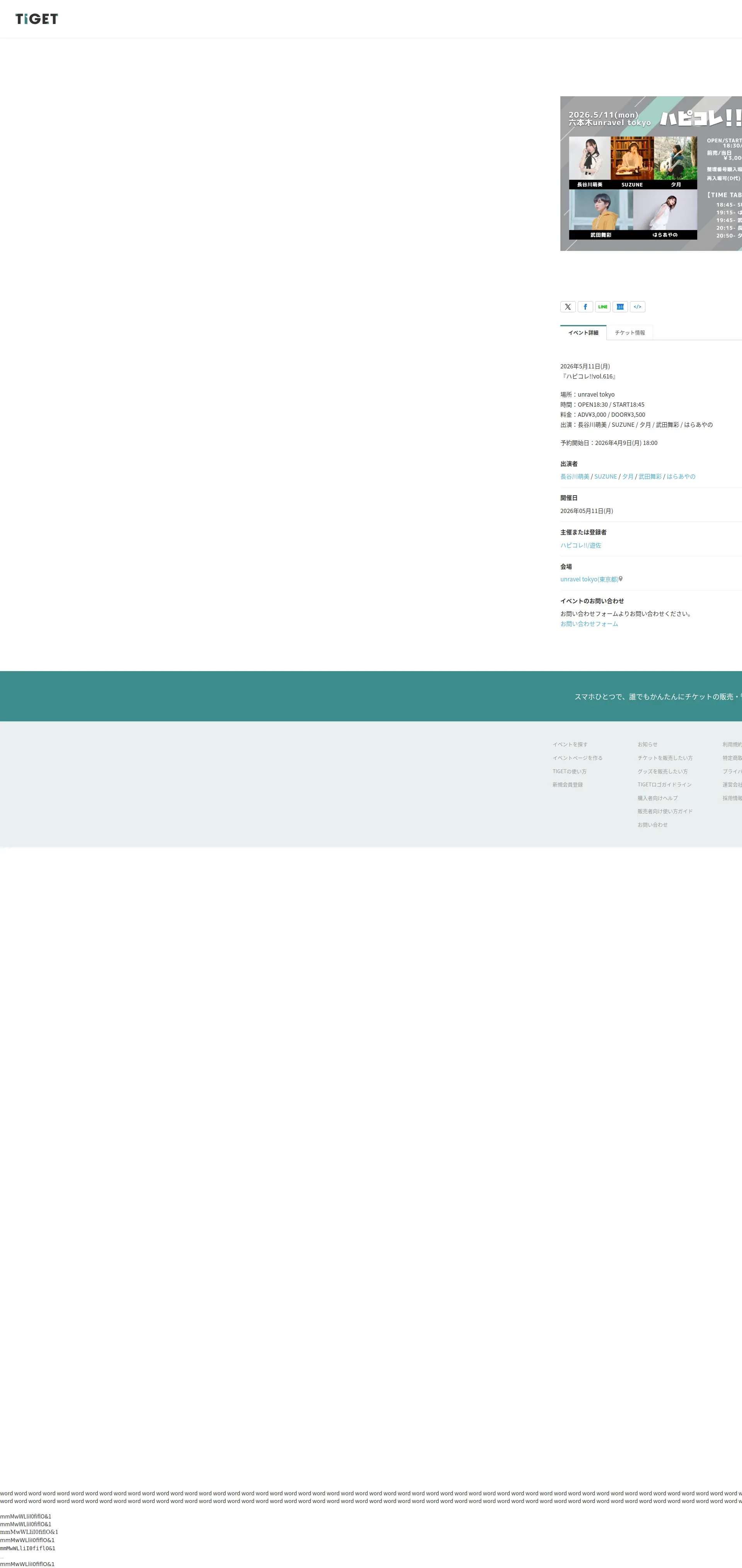Click 新規会員登録 in the footer

(567, 785)
